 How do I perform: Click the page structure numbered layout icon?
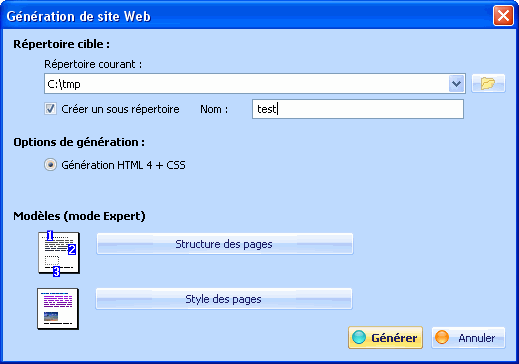[x=59, y=254]
